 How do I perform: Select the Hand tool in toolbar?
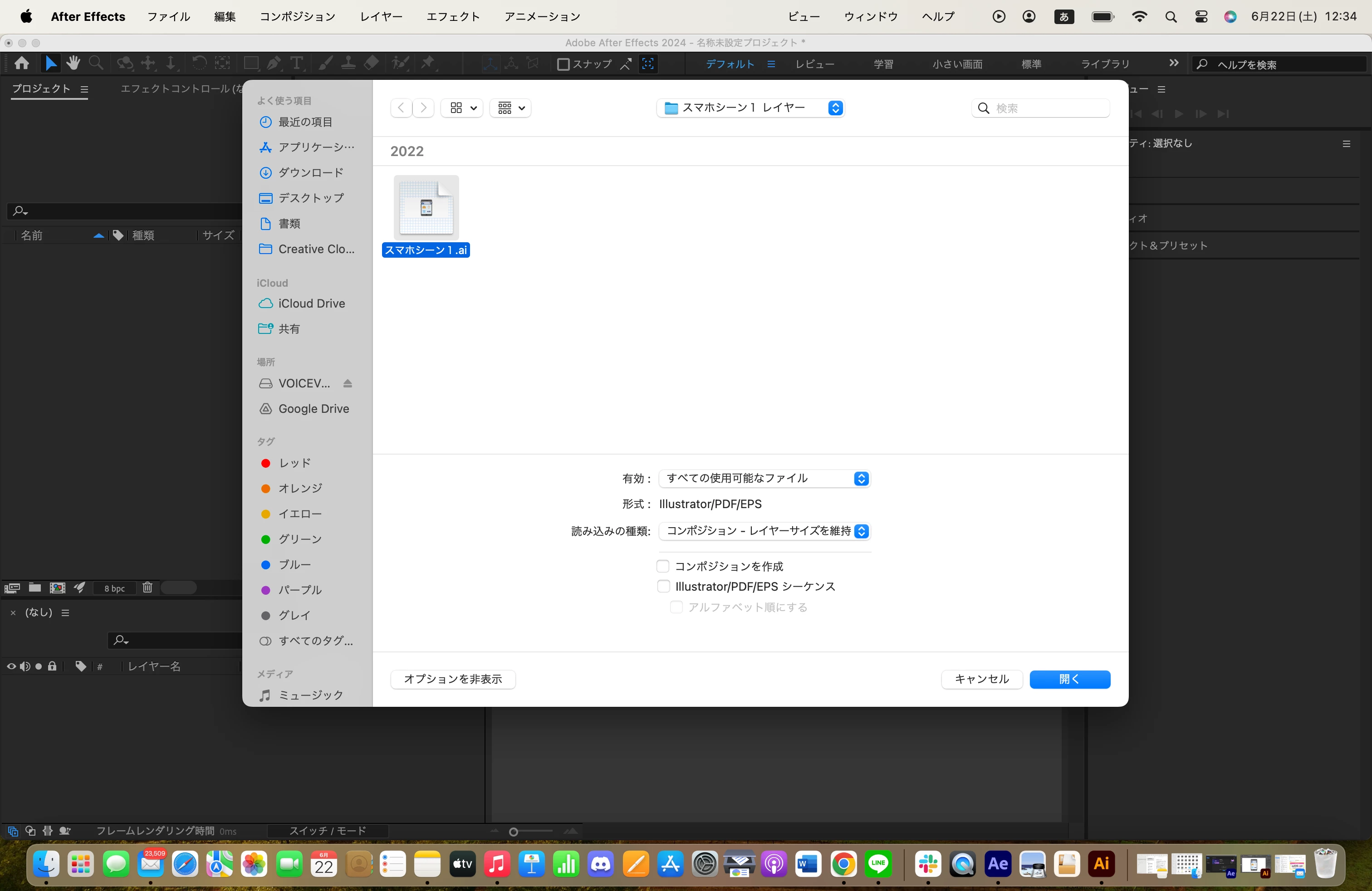(x=73, y=64)
